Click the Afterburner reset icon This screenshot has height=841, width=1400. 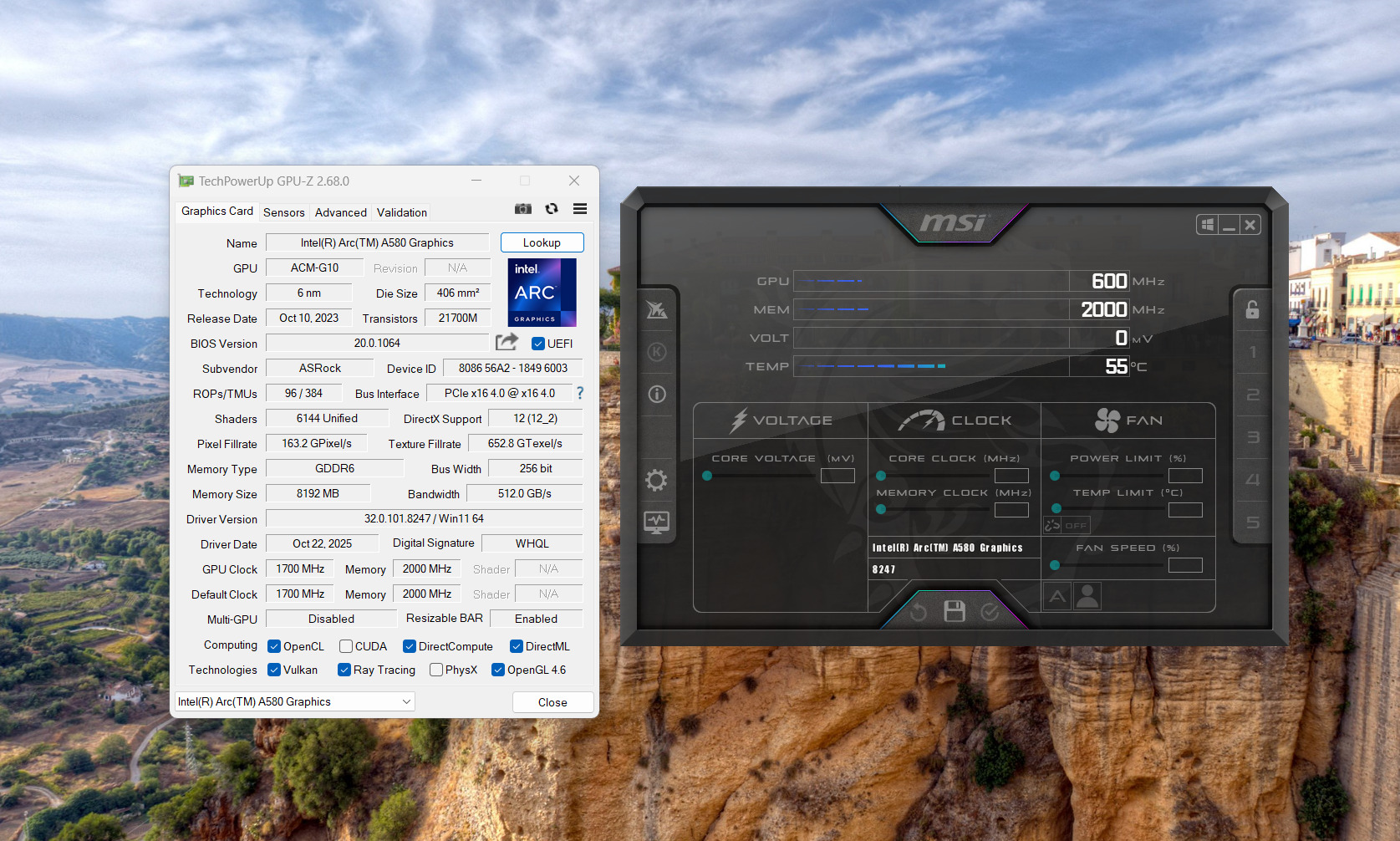[919, 613]
